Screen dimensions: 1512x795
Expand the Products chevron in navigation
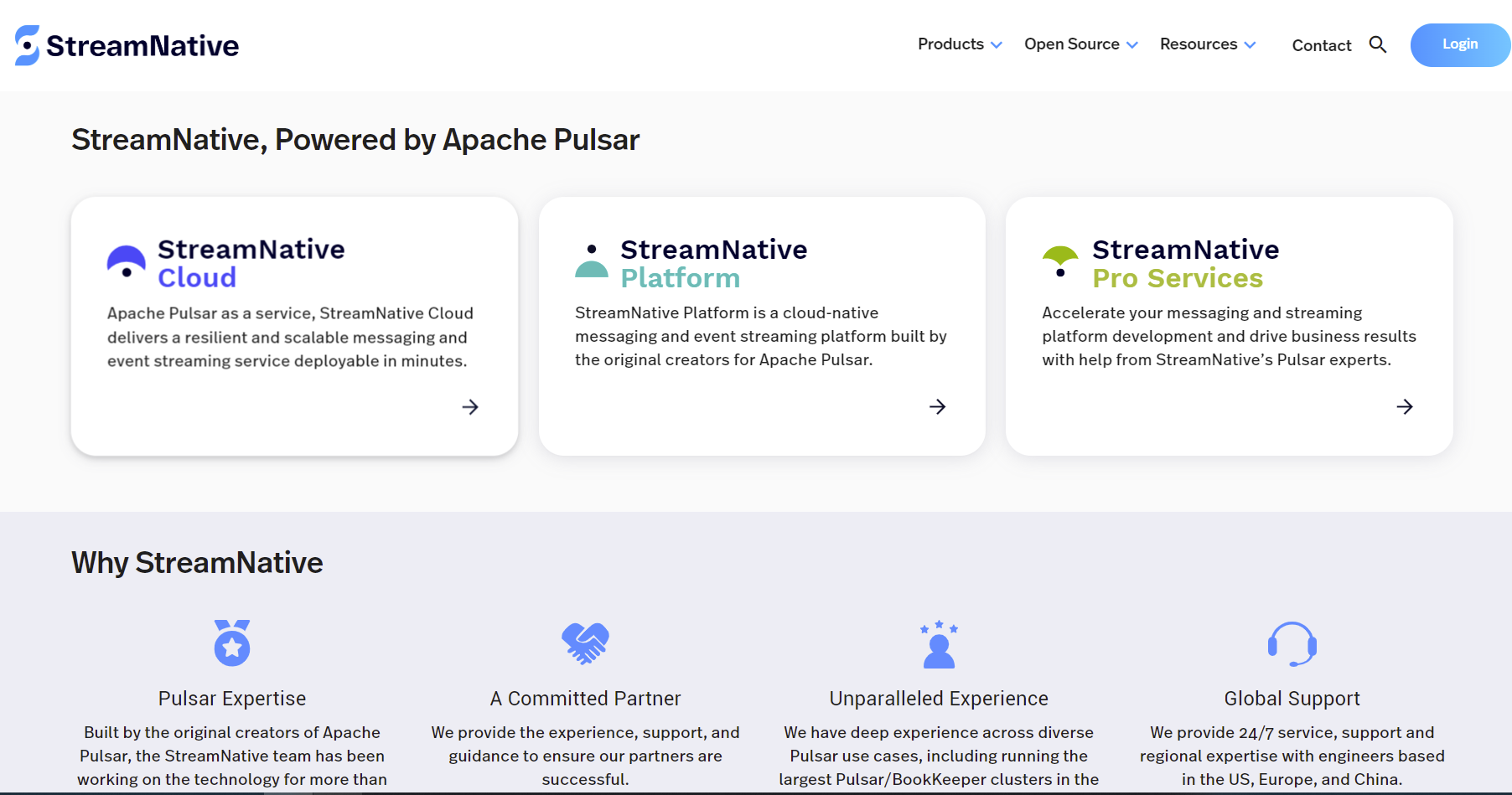click(x=997, y=45)
